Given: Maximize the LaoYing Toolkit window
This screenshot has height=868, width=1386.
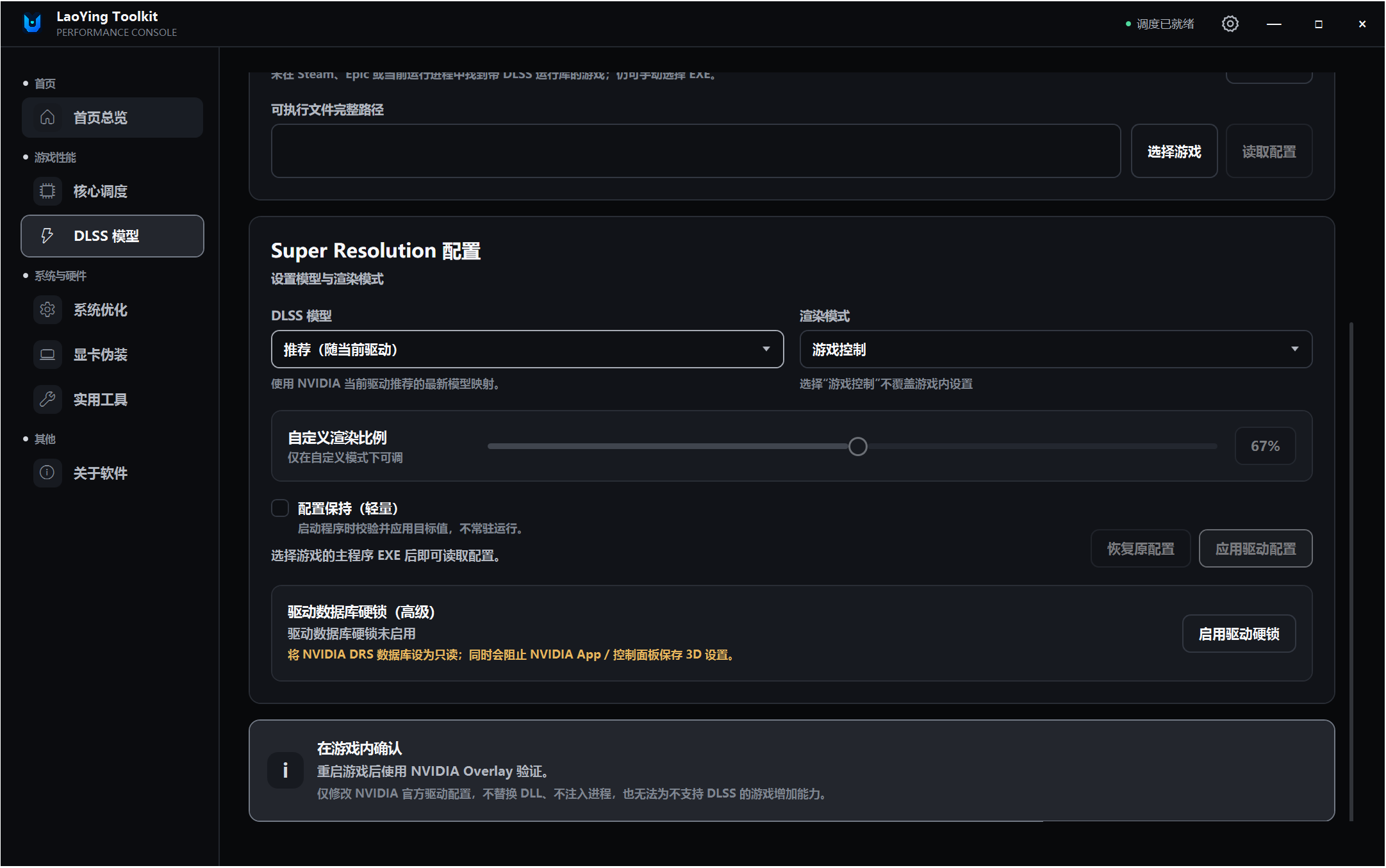Looking at the screenshot, I should 1318,24.
